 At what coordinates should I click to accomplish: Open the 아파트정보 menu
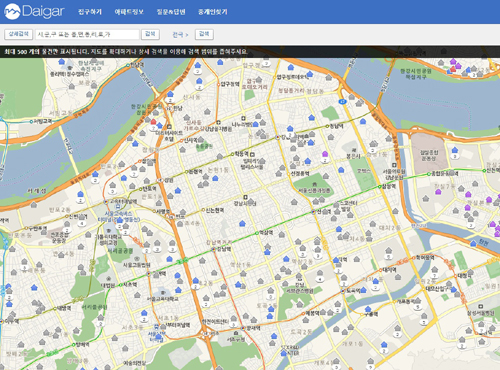pos(129,12)
